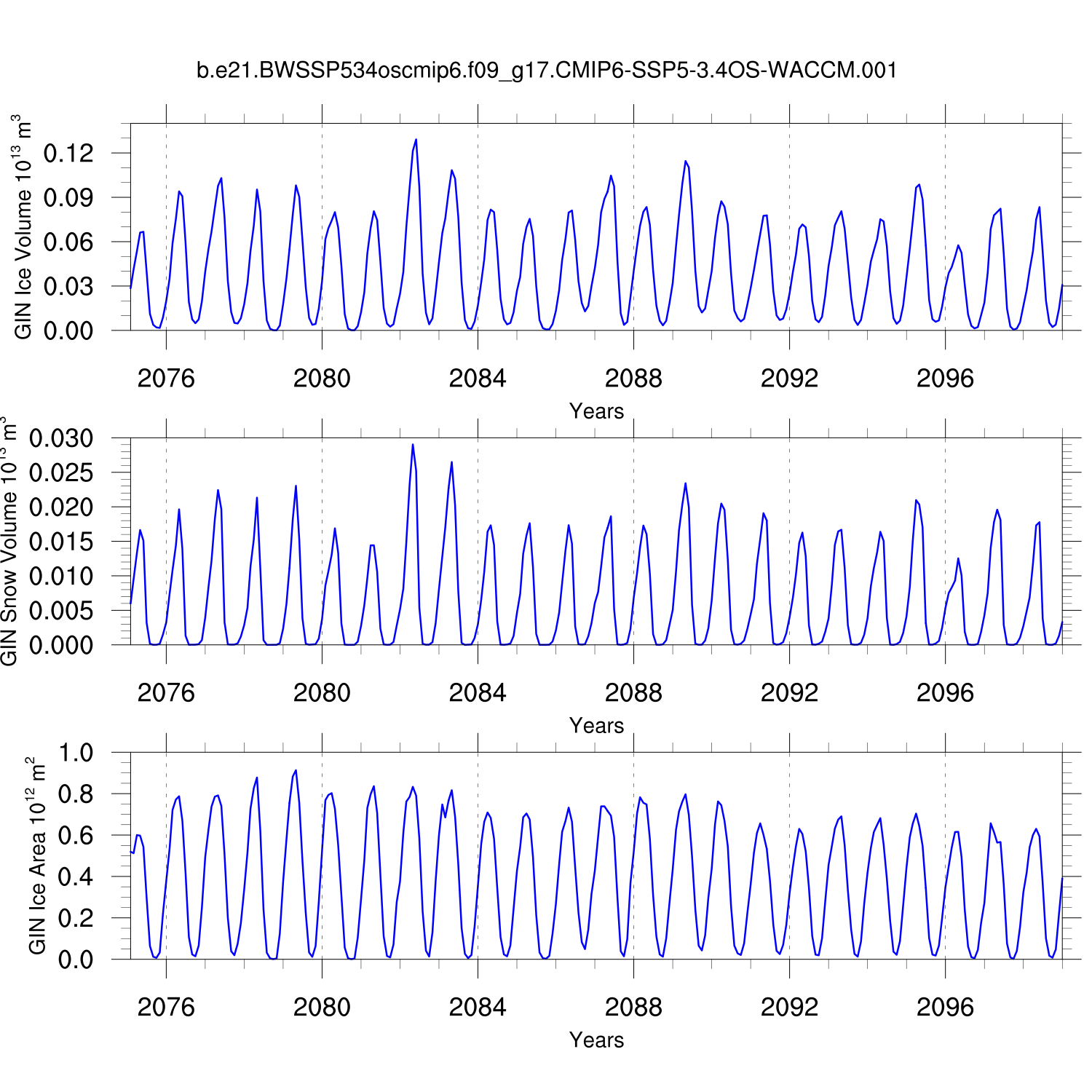1092x1092 pixels.
Task: Click the 0.12 y-axis value on ice volume
Action: 68,153
